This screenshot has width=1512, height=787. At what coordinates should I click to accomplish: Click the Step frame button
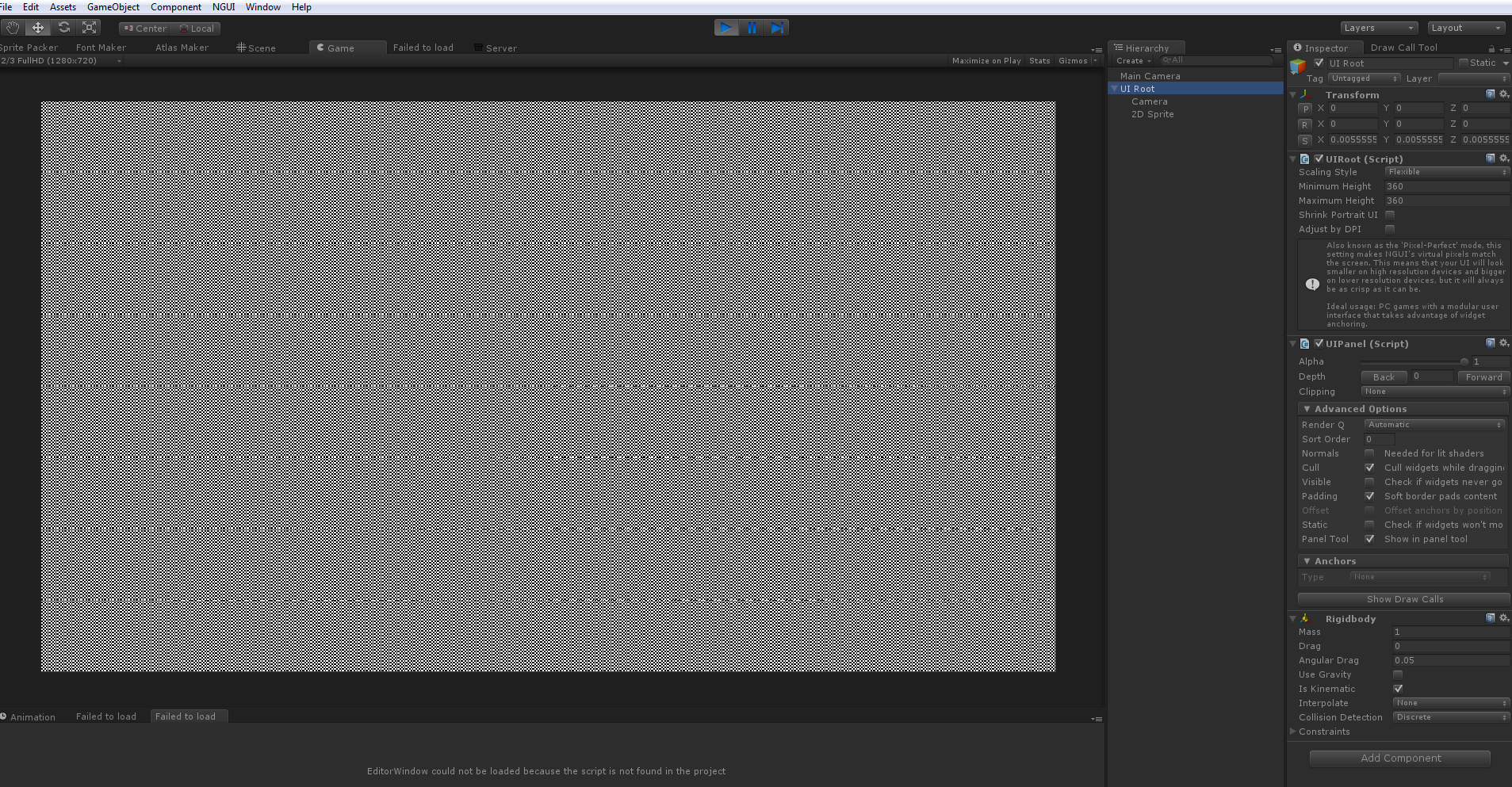point(777,28)
